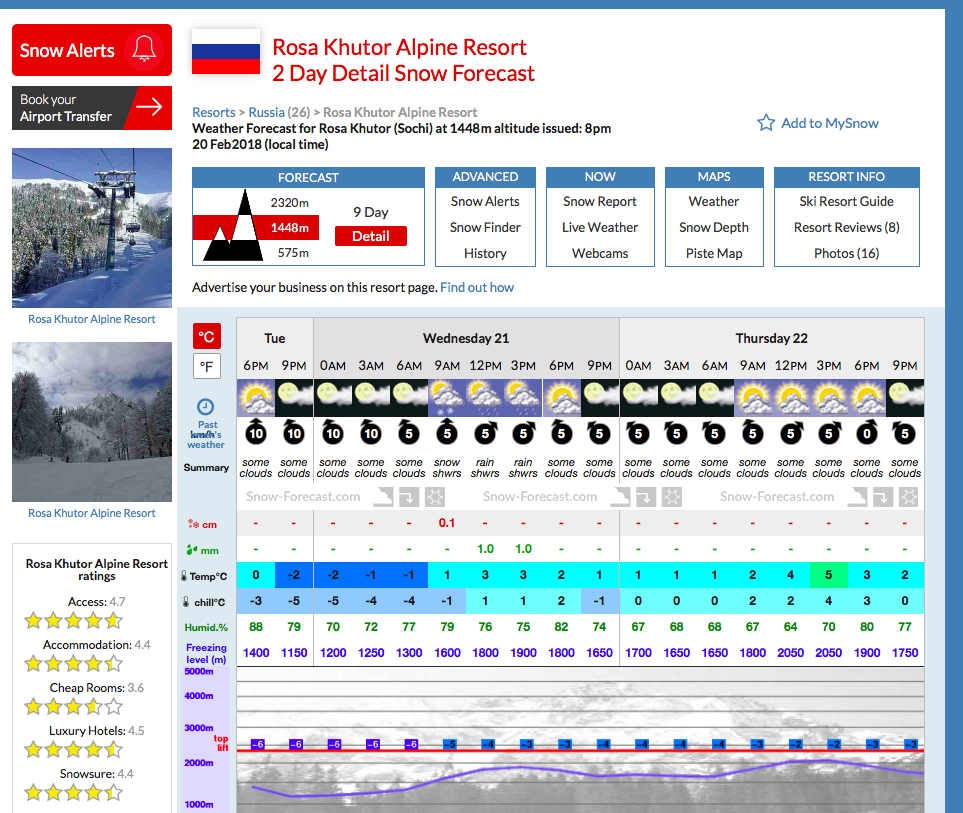Click first Rosa Khutor Alpine Resort caption link
Image resolution: width=963 pixels, height=813 pixels.
click(x=92, y=319)
